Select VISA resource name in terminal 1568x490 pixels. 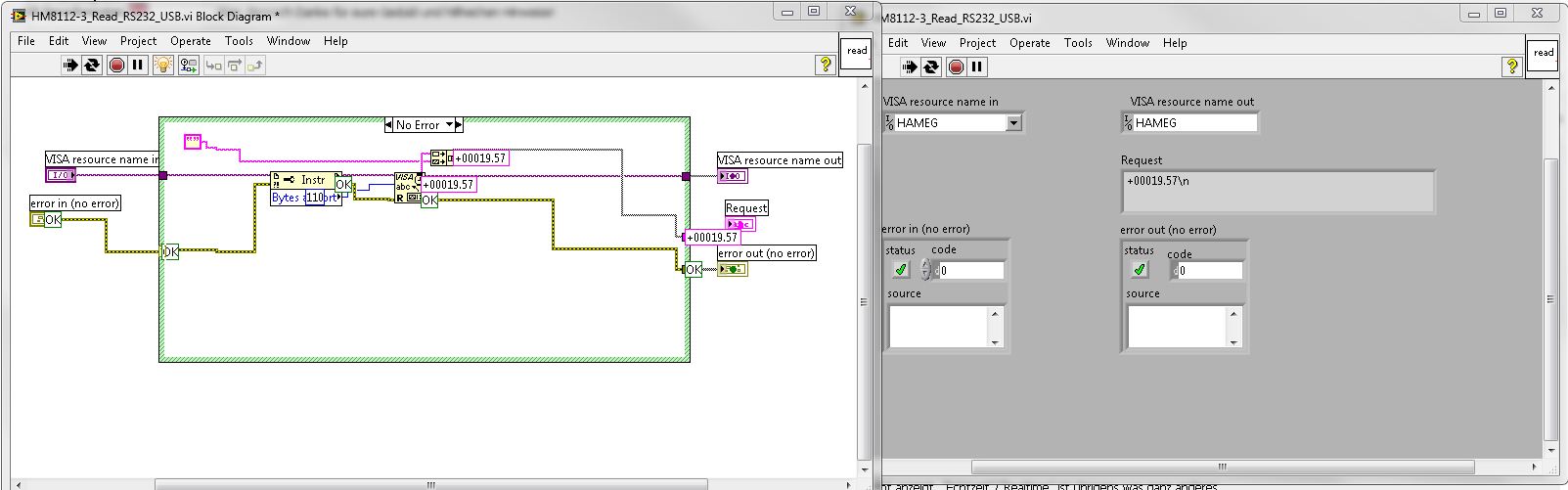(x=60, y=175)
